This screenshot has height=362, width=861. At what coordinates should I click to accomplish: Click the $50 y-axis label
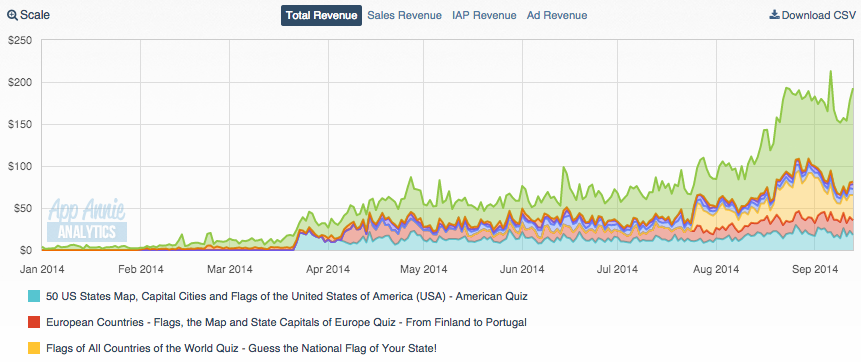(x=24, y=208)
